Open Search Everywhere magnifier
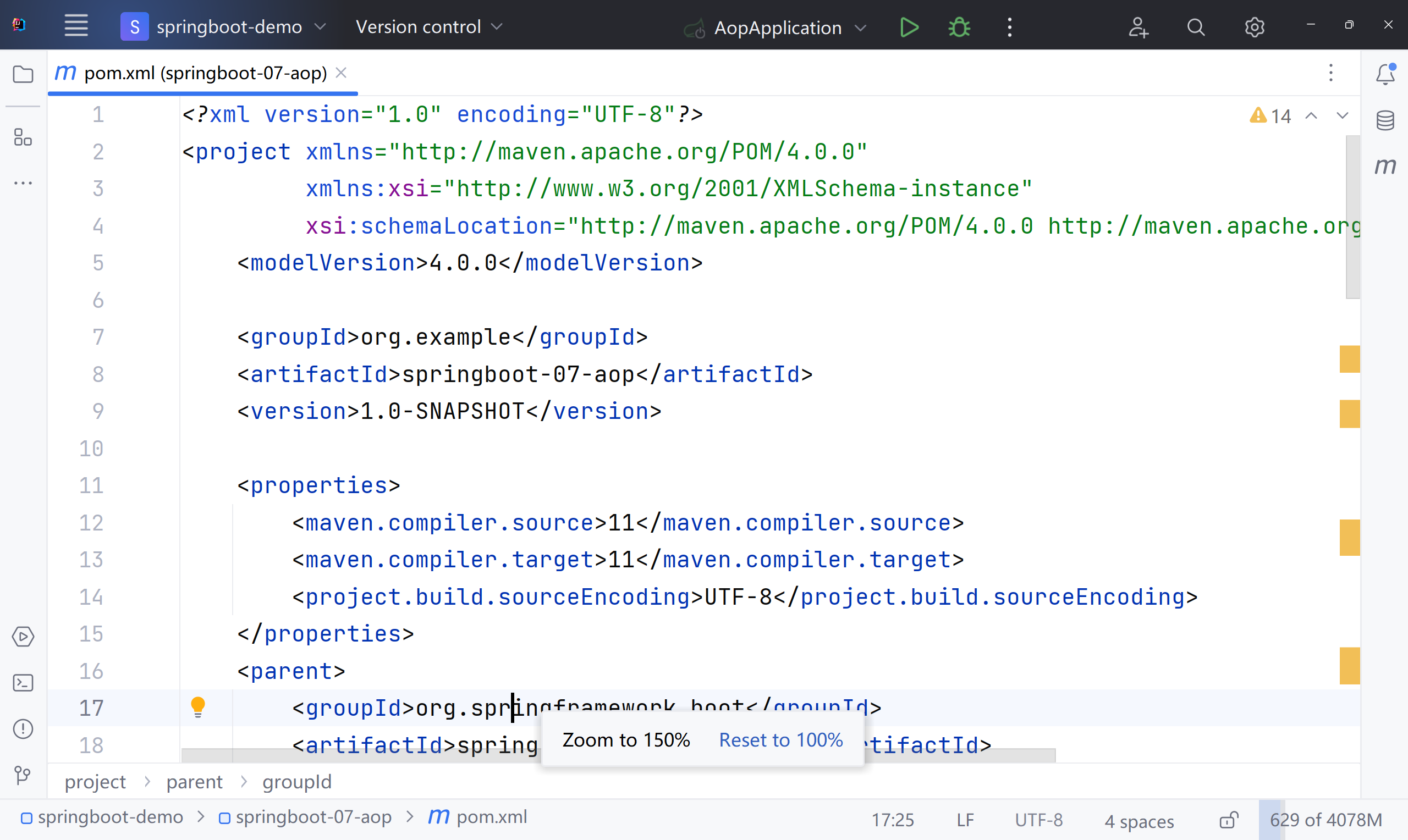Image resolution: width=1408 pixels, height=840 pixels. [1196, 27]
